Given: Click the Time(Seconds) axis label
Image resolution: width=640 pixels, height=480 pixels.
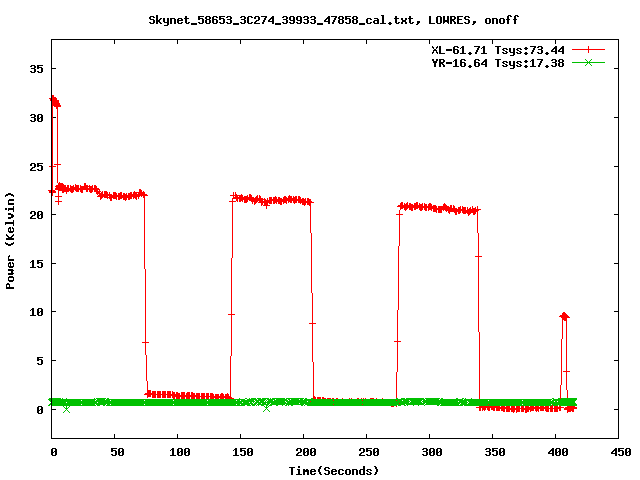Looking at the screenshot, I should tap(333, 471).
